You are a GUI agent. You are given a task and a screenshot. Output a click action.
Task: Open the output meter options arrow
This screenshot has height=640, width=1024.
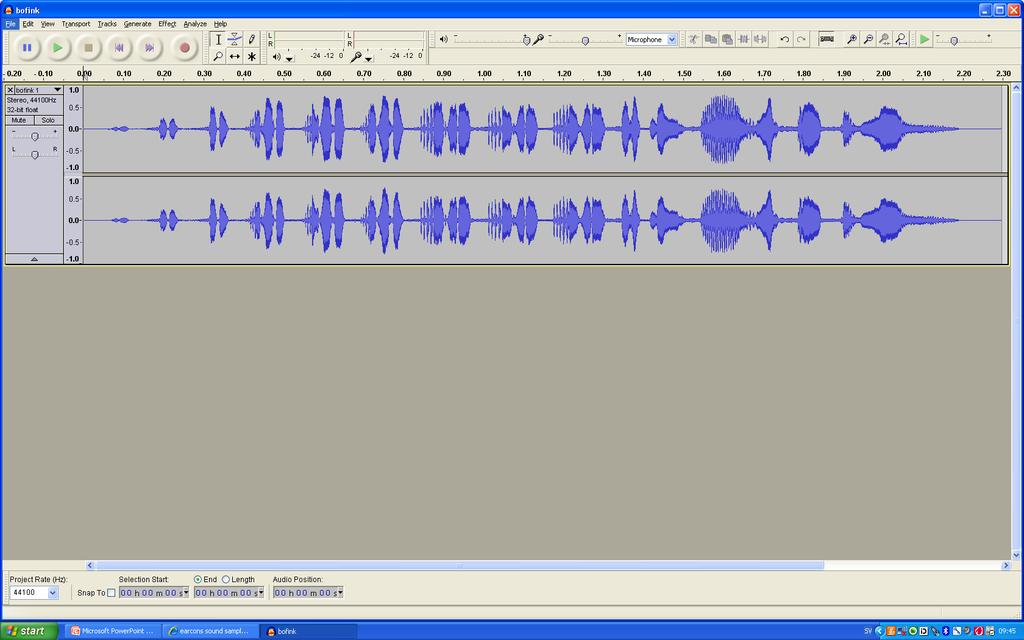[289, 58]
